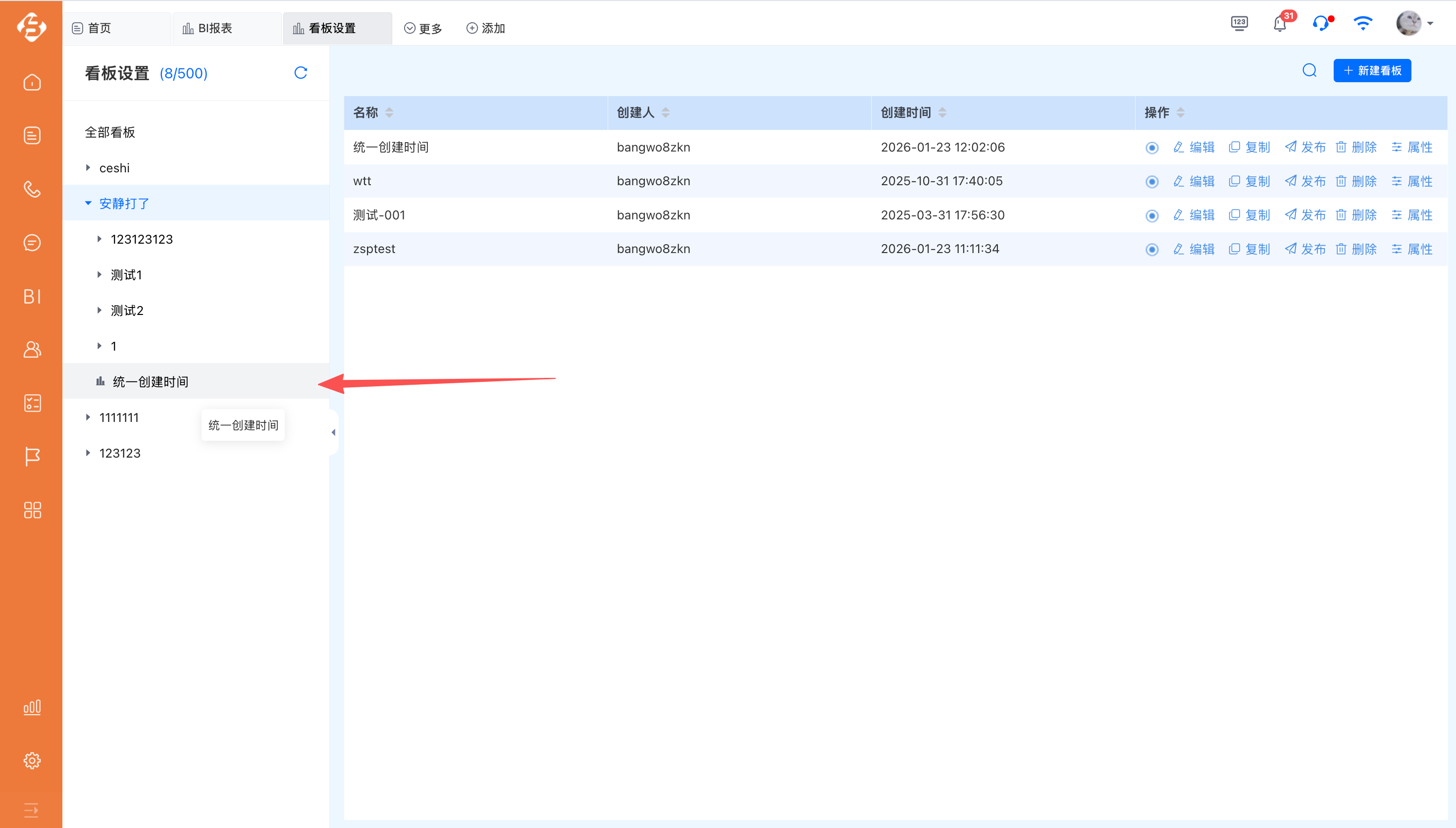Toggle the radio icon in wtt row

tap(1151, 181)
